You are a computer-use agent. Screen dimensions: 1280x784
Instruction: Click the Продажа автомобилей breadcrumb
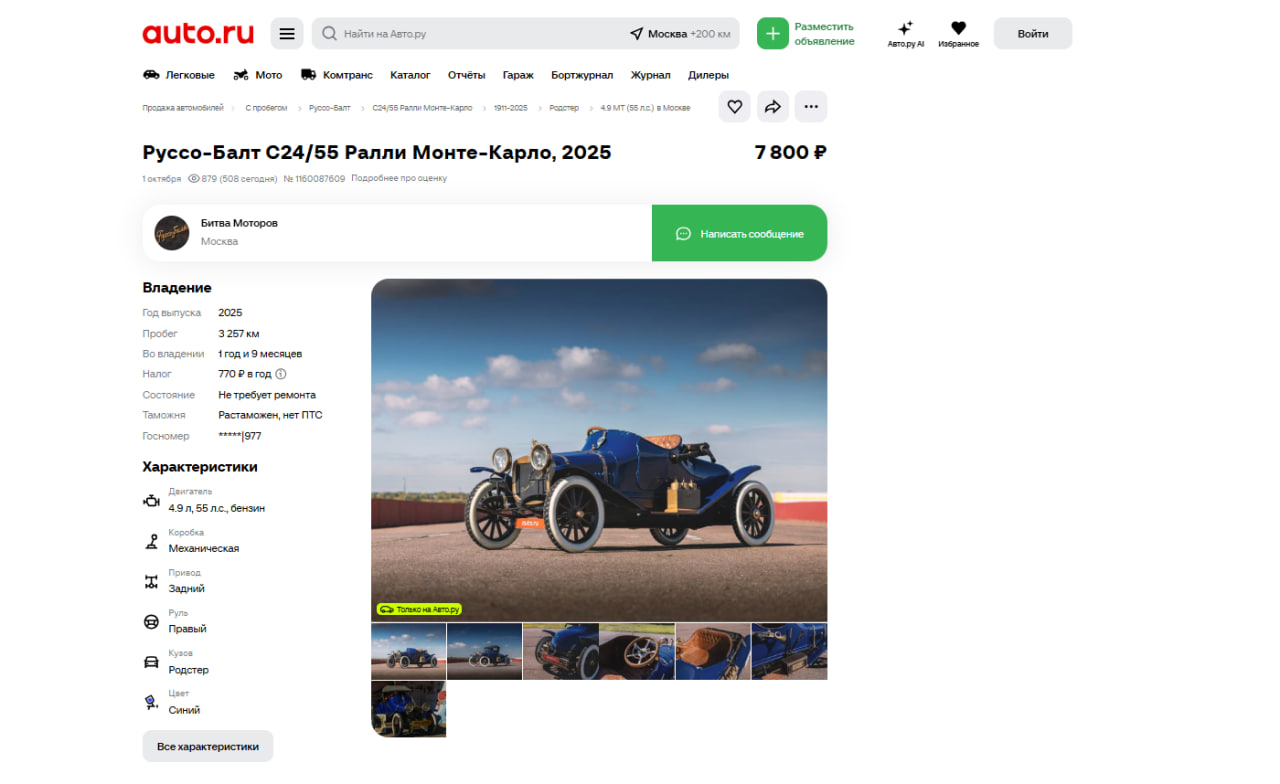point(183,108)
